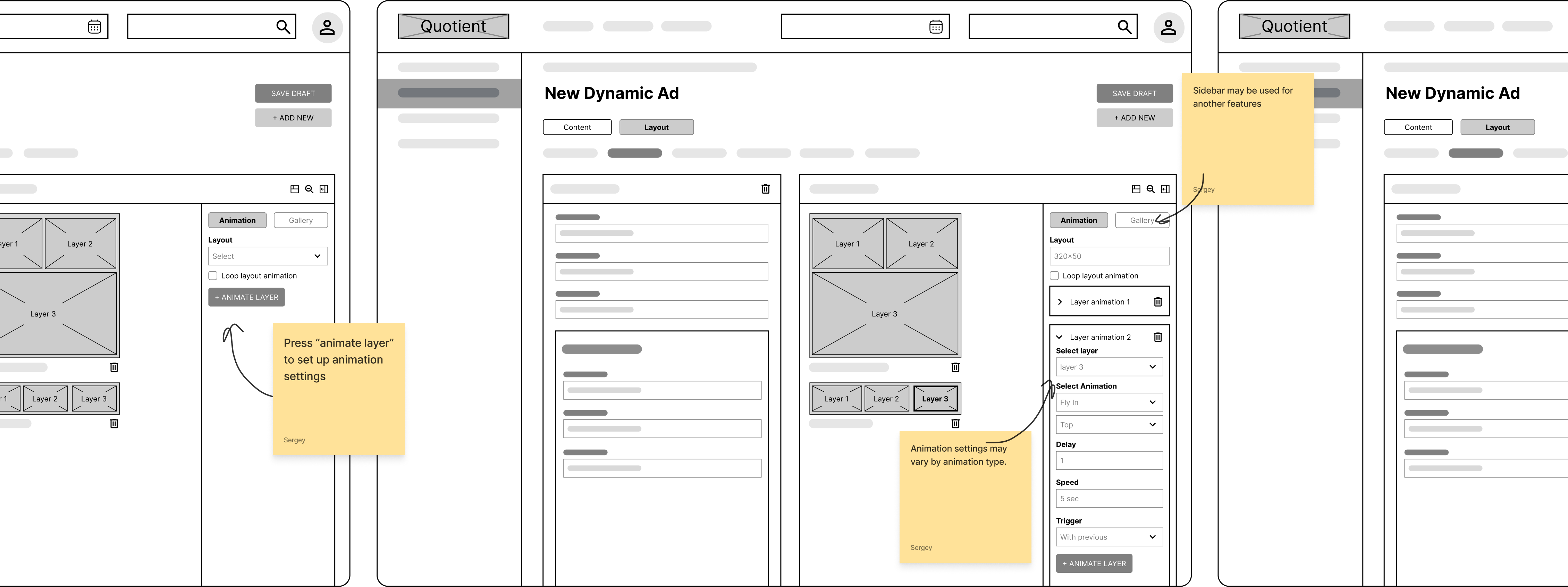Click SAVE DRAFT button in middle frame
Screen dimensions: 1568x587
point(1135,93)
